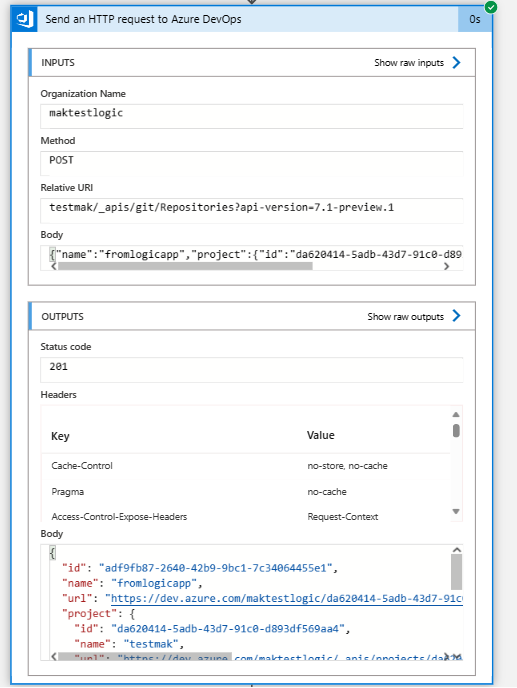This screenshot has width=517, height=688.
Task: Click Headers table scroll down arrow
Action: pyautogui.click(x=456, y=512)
